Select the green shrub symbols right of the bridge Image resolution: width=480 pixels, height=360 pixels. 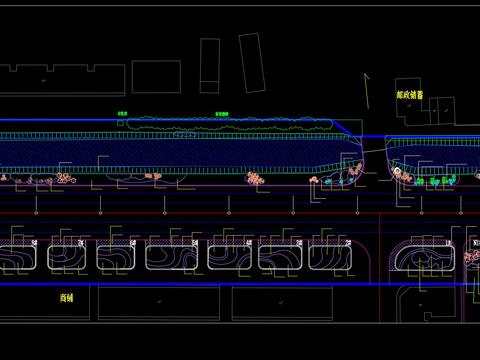(435, 181)
